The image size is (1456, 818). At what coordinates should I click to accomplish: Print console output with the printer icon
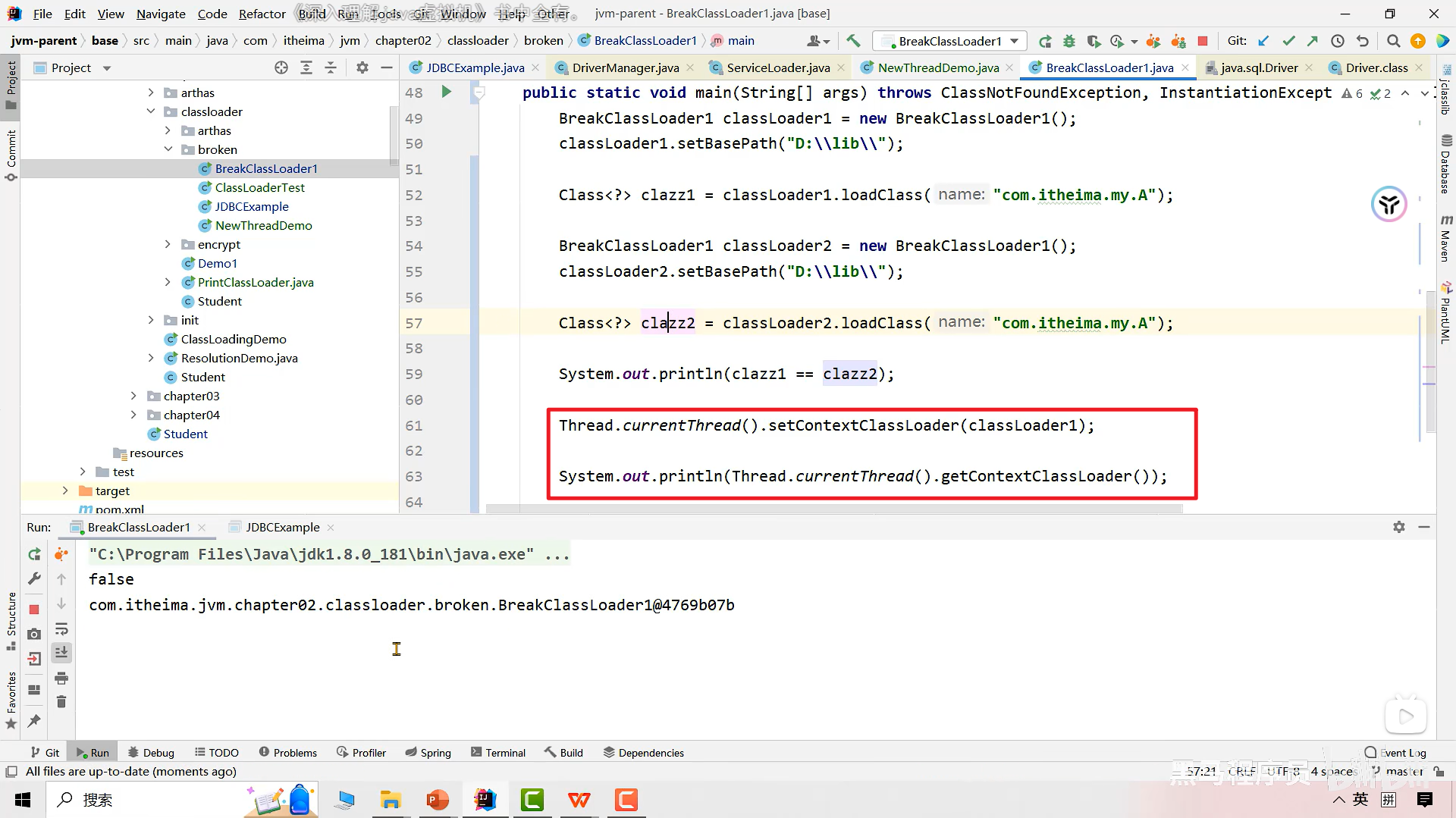61,678
